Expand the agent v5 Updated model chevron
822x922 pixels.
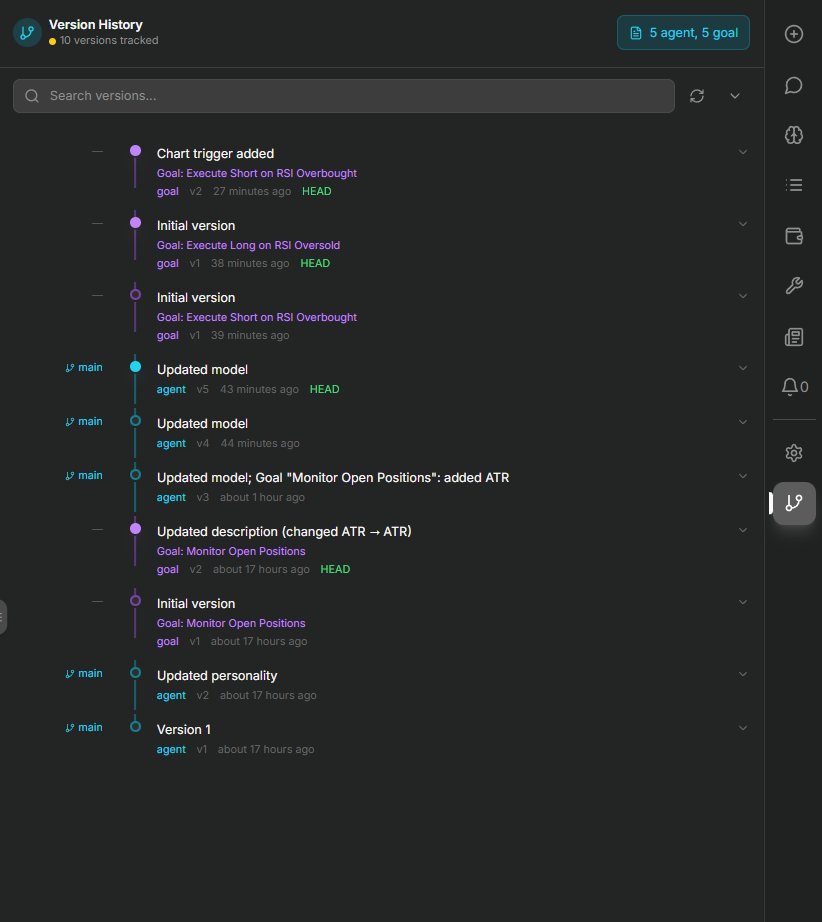tap(743, 368)
